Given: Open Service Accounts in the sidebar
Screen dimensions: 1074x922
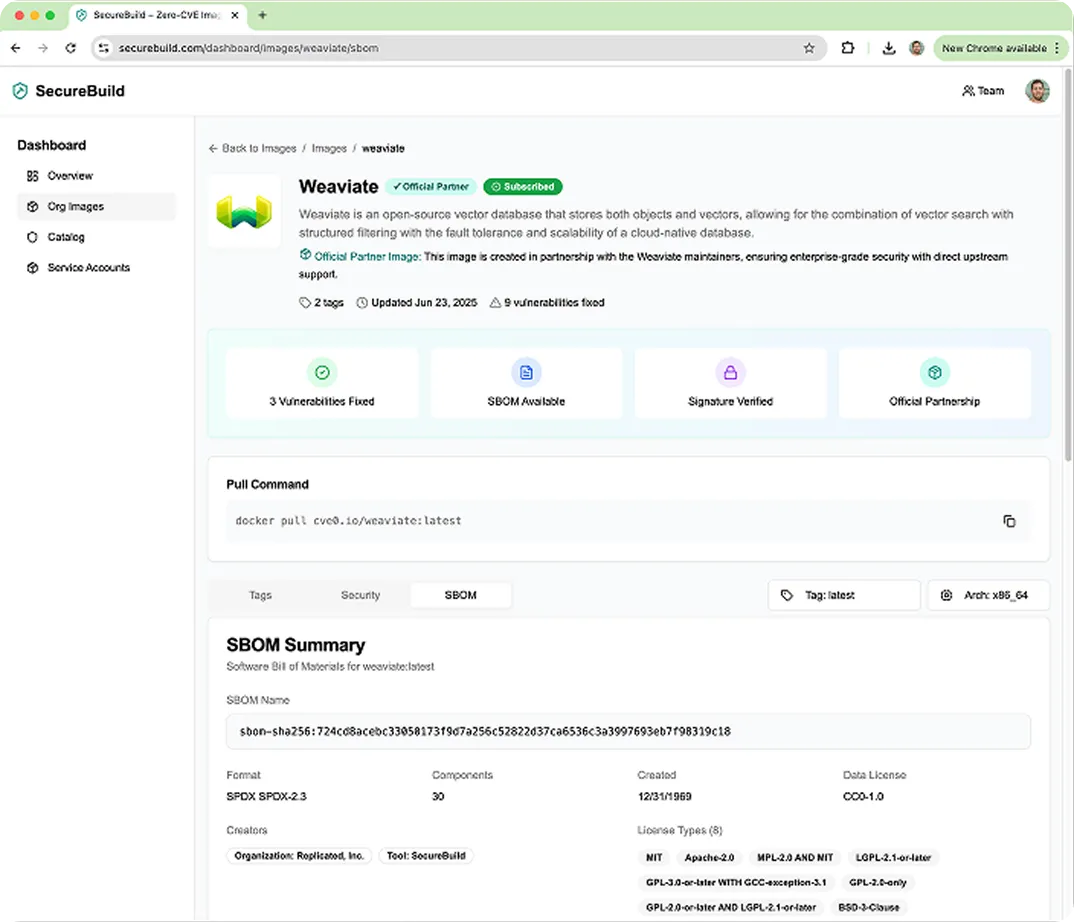Looking at the screenshot, I should [x=96, y=267].
